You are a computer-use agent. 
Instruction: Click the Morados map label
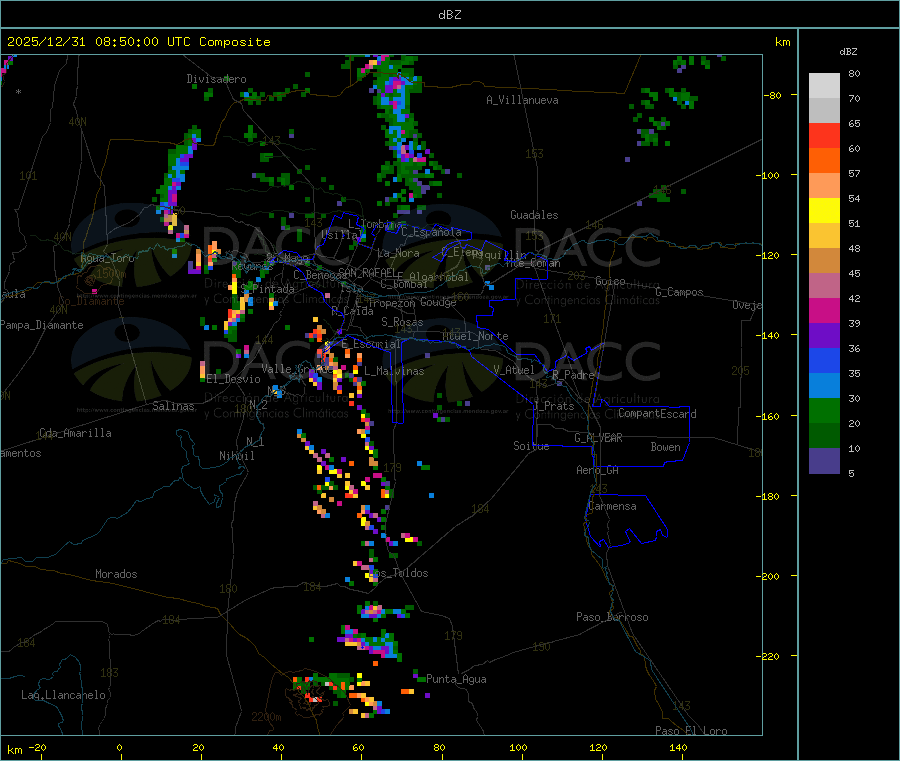(117, 574)
